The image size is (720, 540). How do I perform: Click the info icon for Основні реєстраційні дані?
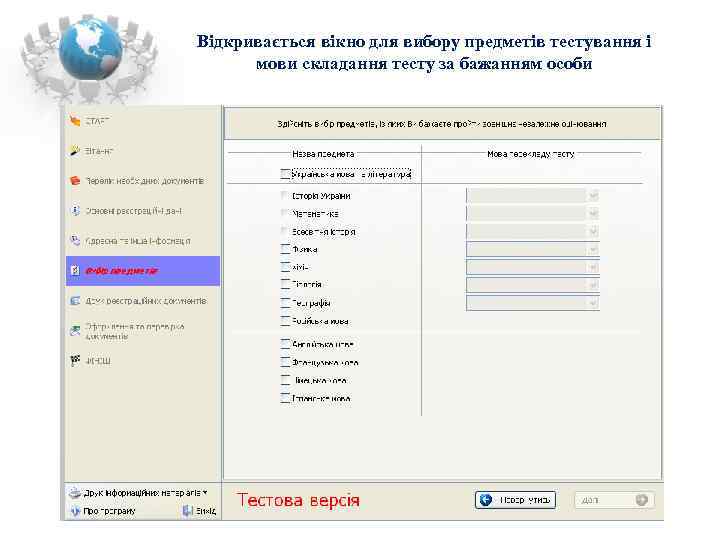(x=75, y=211)
